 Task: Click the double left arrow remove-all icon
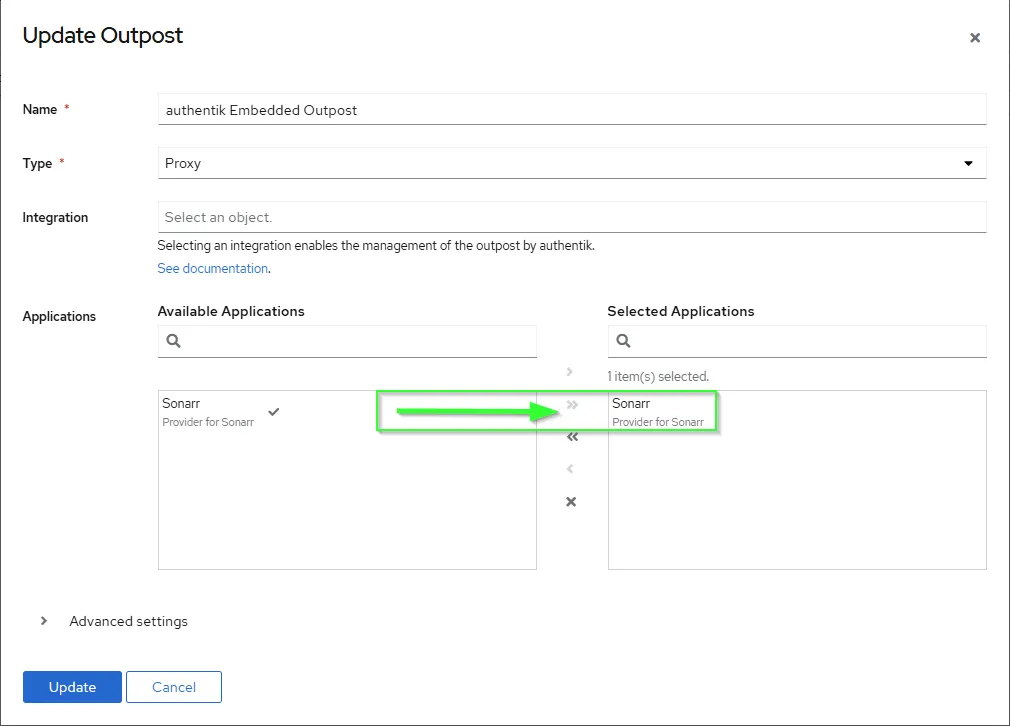572,437
